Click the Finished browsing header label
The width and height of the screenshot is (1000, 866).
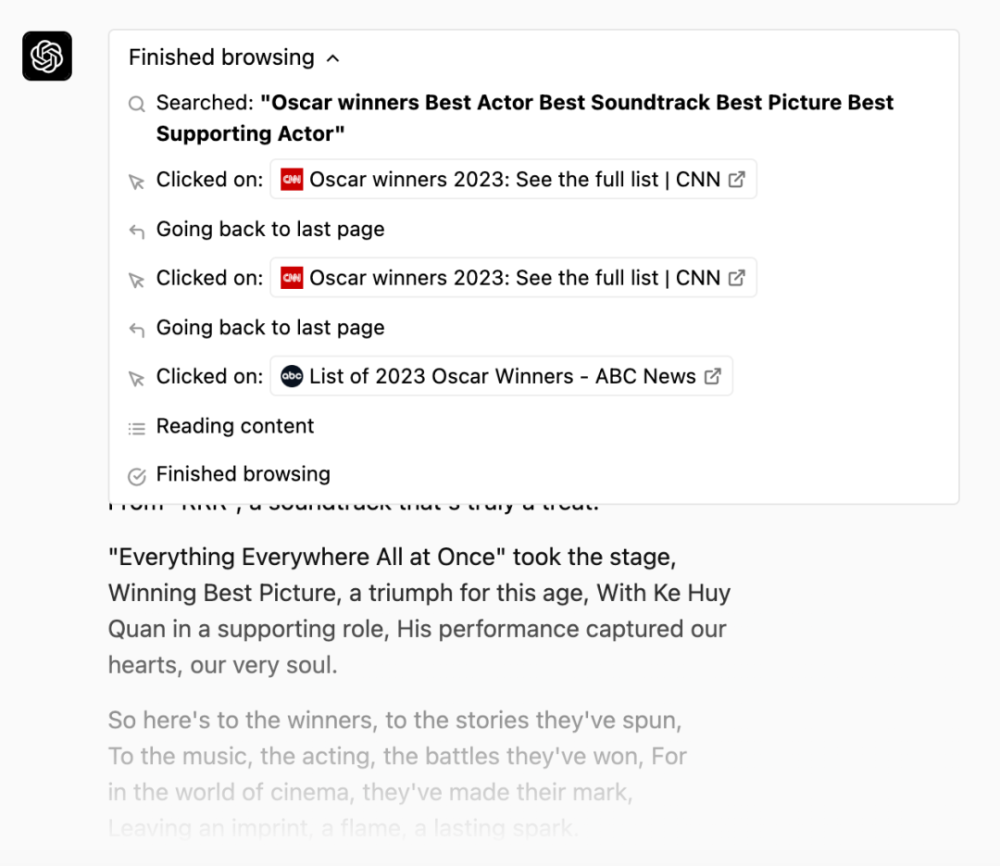coord(221,58)
